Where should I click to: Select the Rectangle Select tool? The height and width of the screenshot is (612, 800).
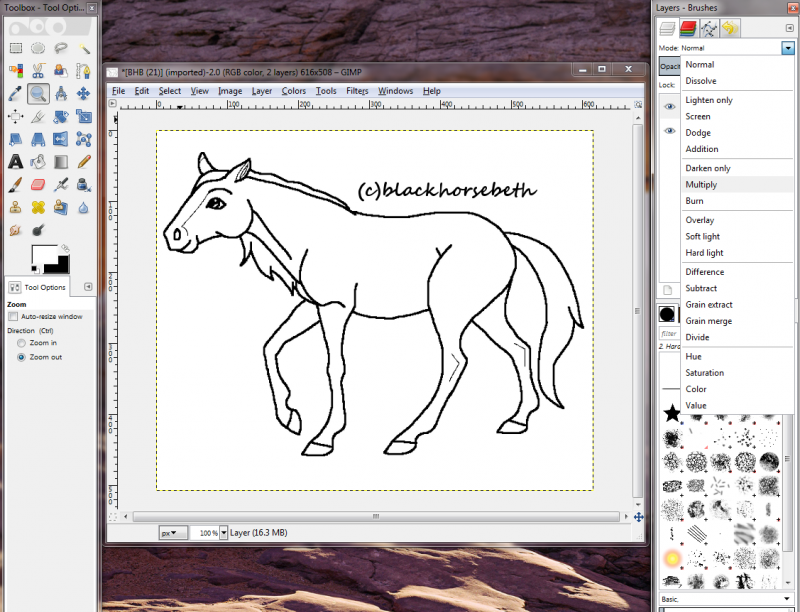pyautogui.click(x=16, y=48)
